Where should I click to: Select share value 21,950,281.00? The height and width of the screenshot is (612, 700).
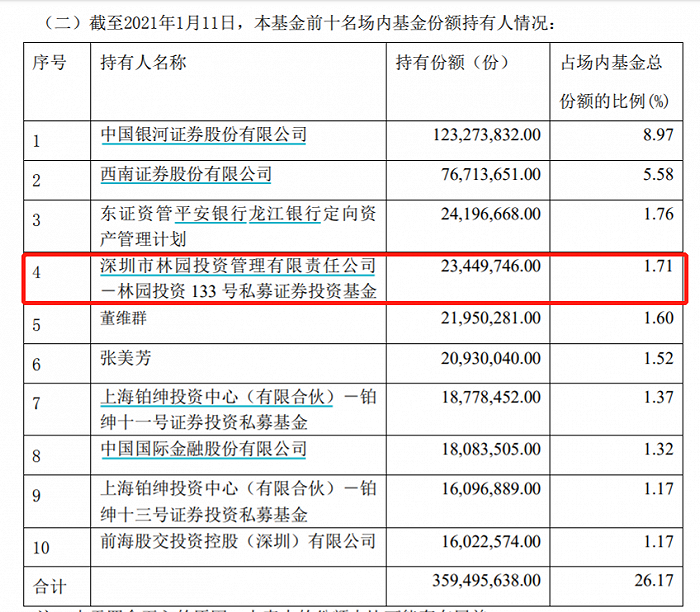(491, 318)
